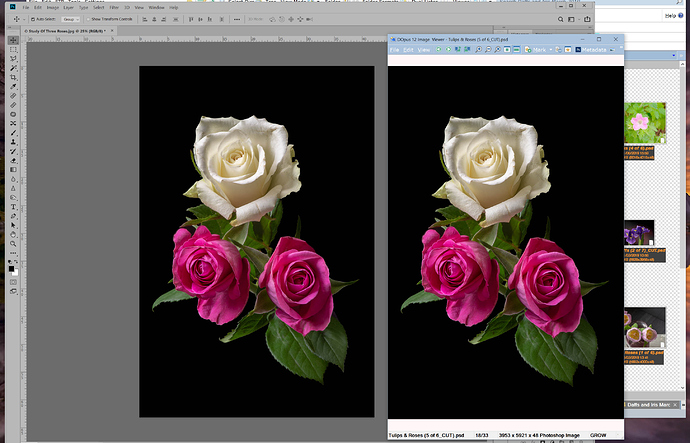Toggle Quick Mask mode icon
This screenshot has width=690, height=443.
tap(13, 282)
